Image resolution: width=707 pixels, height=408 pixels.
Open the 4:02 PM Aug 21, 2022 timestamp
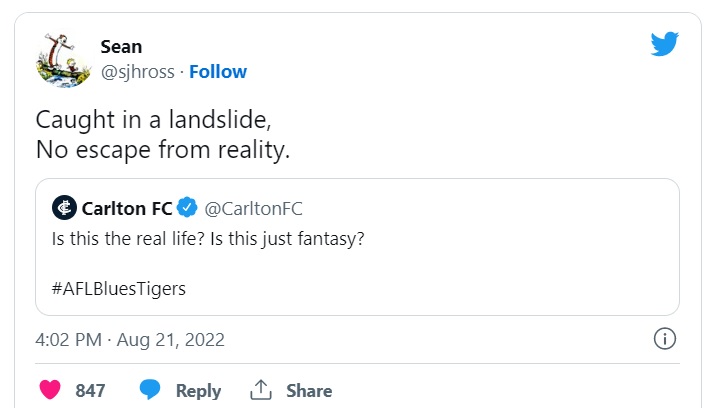click(x=130, y=339)
